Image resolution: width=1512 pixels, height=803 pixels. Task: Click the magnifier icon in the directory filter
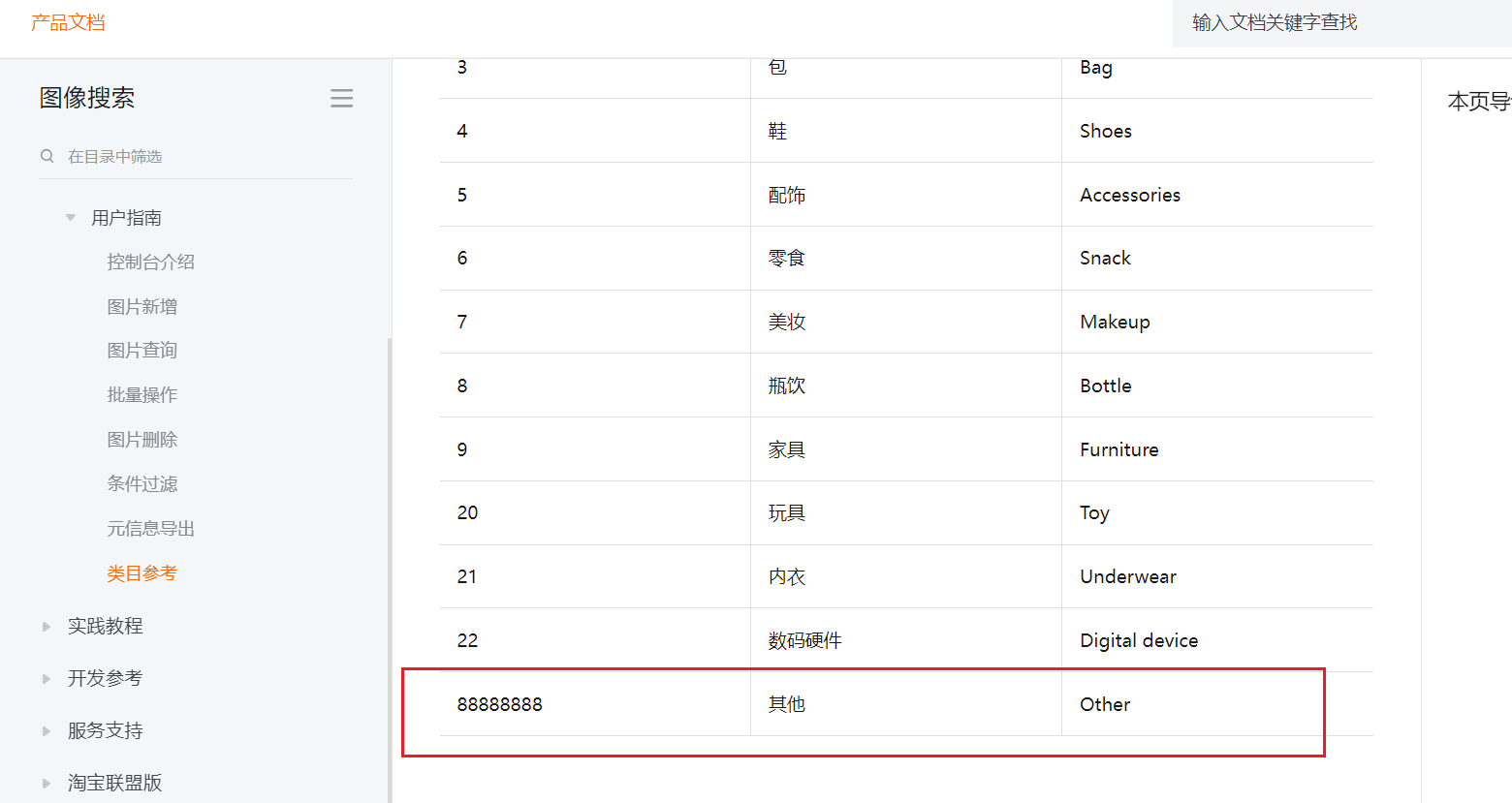[47, 156]
